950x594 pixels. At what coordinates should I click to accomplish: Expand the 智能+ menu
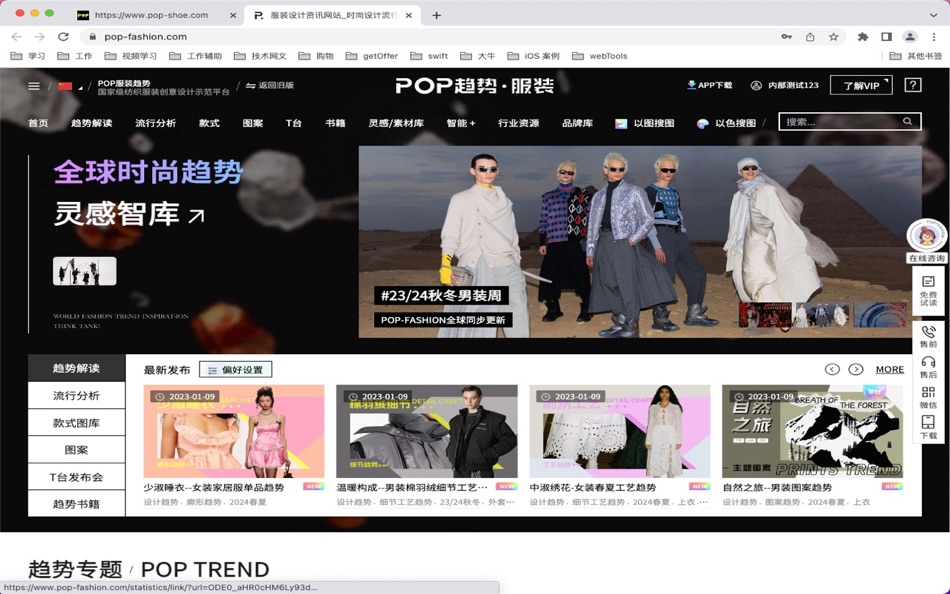(461, 123)
